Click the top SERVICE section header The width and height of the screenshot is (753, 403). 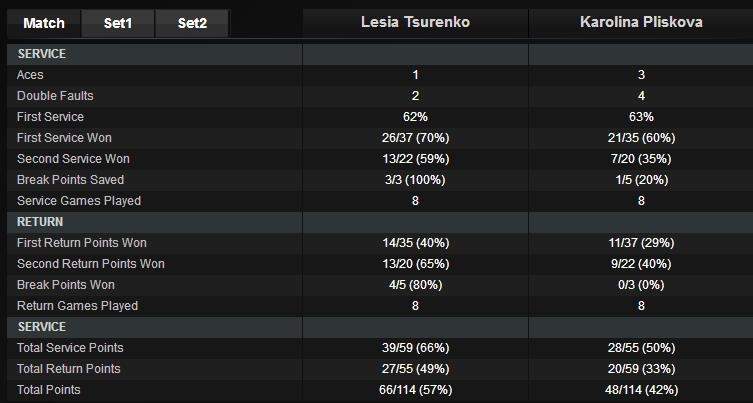click(x=42, y=54)
